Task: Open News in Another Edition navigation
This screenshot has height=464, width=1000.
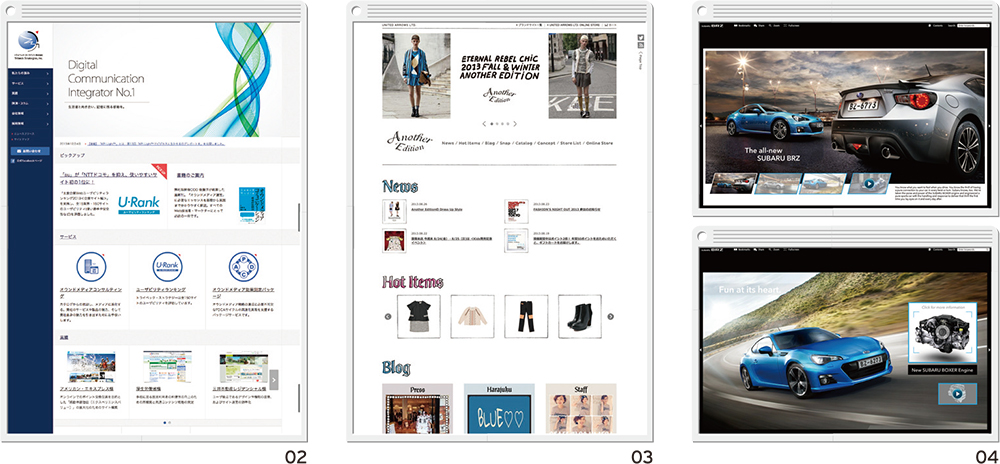Action: coord(448,143)
